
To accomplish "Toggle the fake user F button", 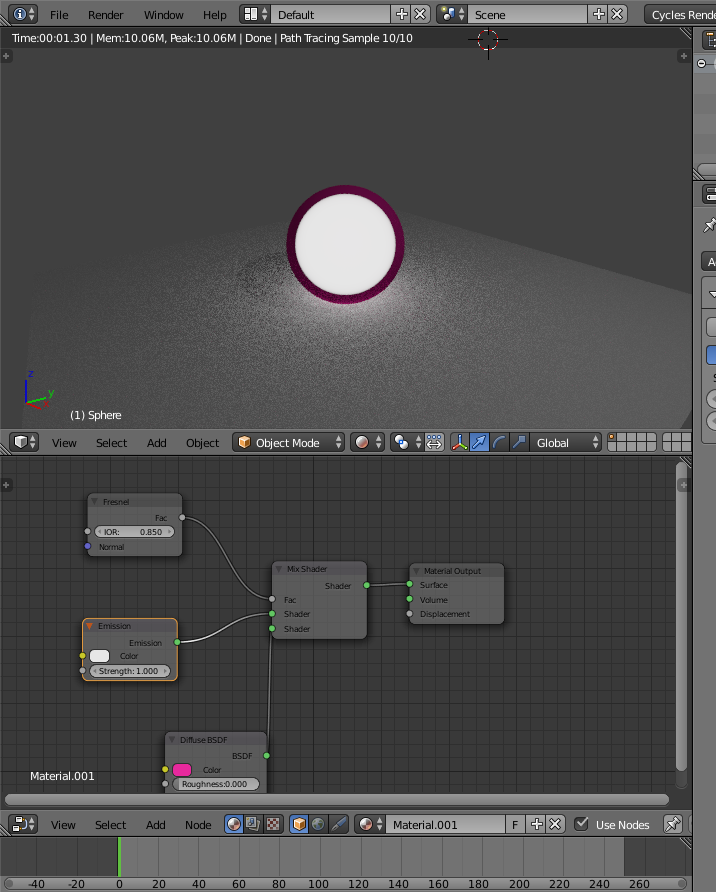I will (515, 825).
